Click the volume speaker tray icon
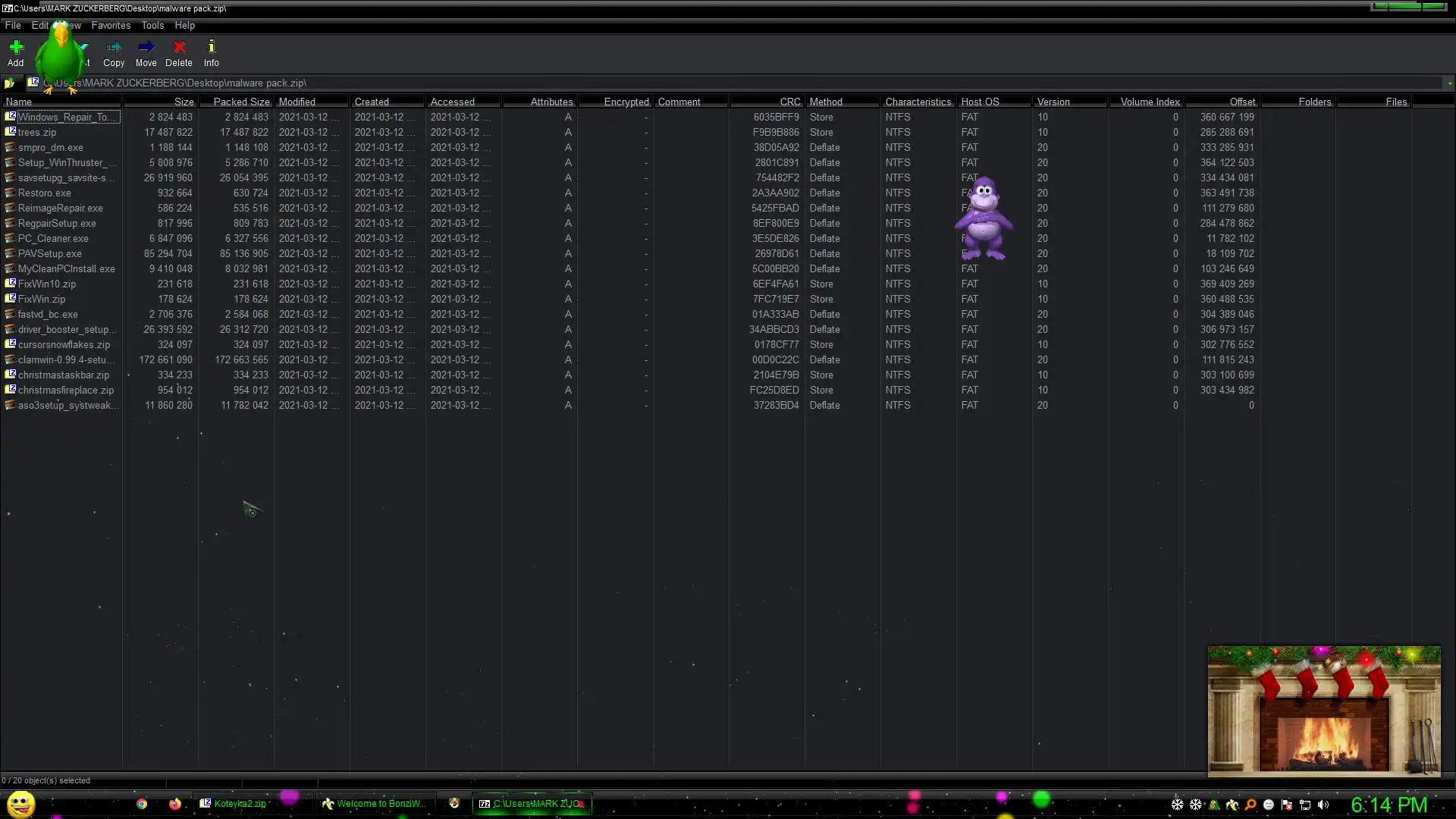Image resolution: width=1456 pixels, height=819 pixels. click(1323, 805)
